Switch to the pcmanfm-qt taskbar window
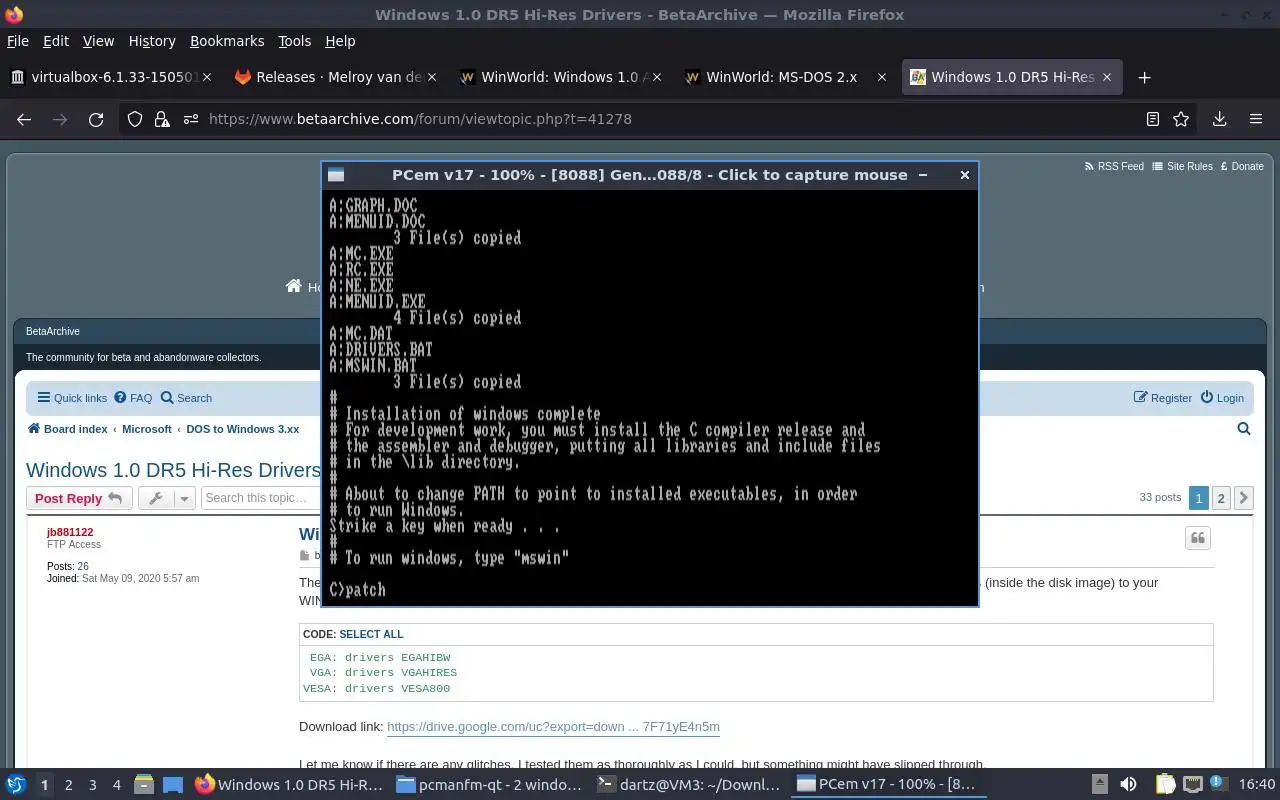The image size is (1280, 800). coord(487,785)
